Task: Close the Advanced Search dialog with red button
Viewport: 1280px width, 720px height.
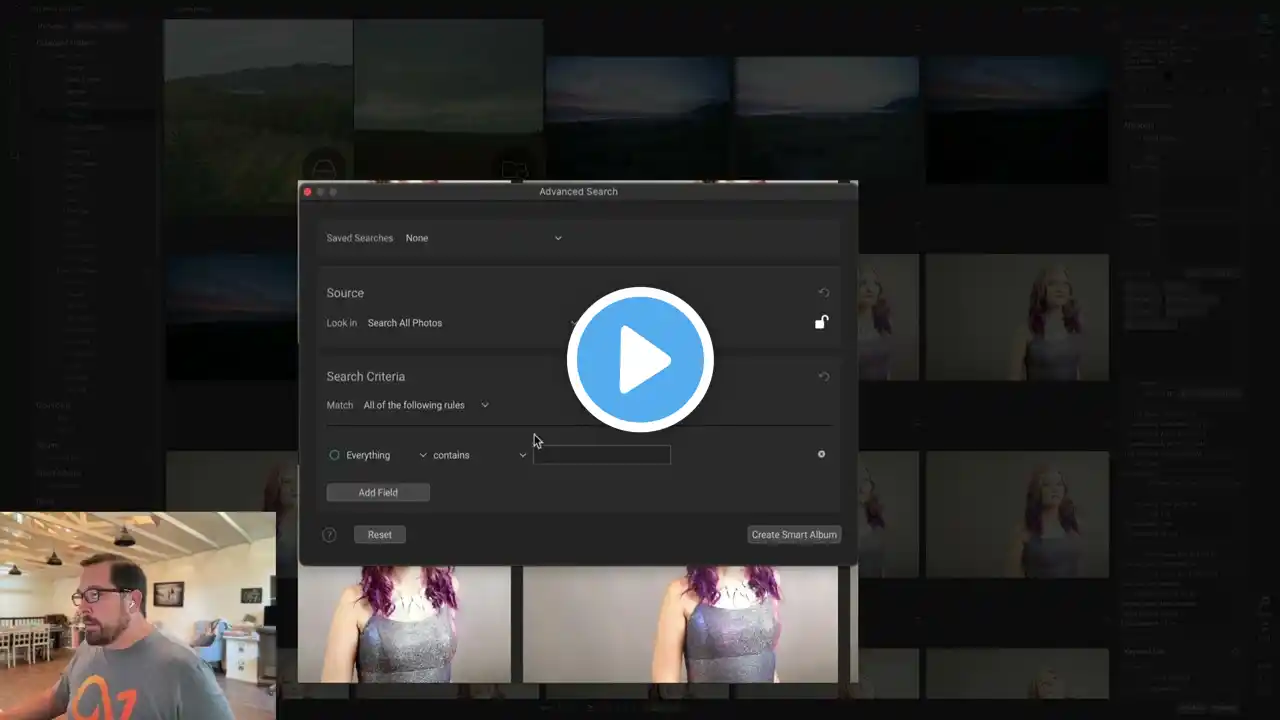Action: pyautogui.click(x=308, y=192)
